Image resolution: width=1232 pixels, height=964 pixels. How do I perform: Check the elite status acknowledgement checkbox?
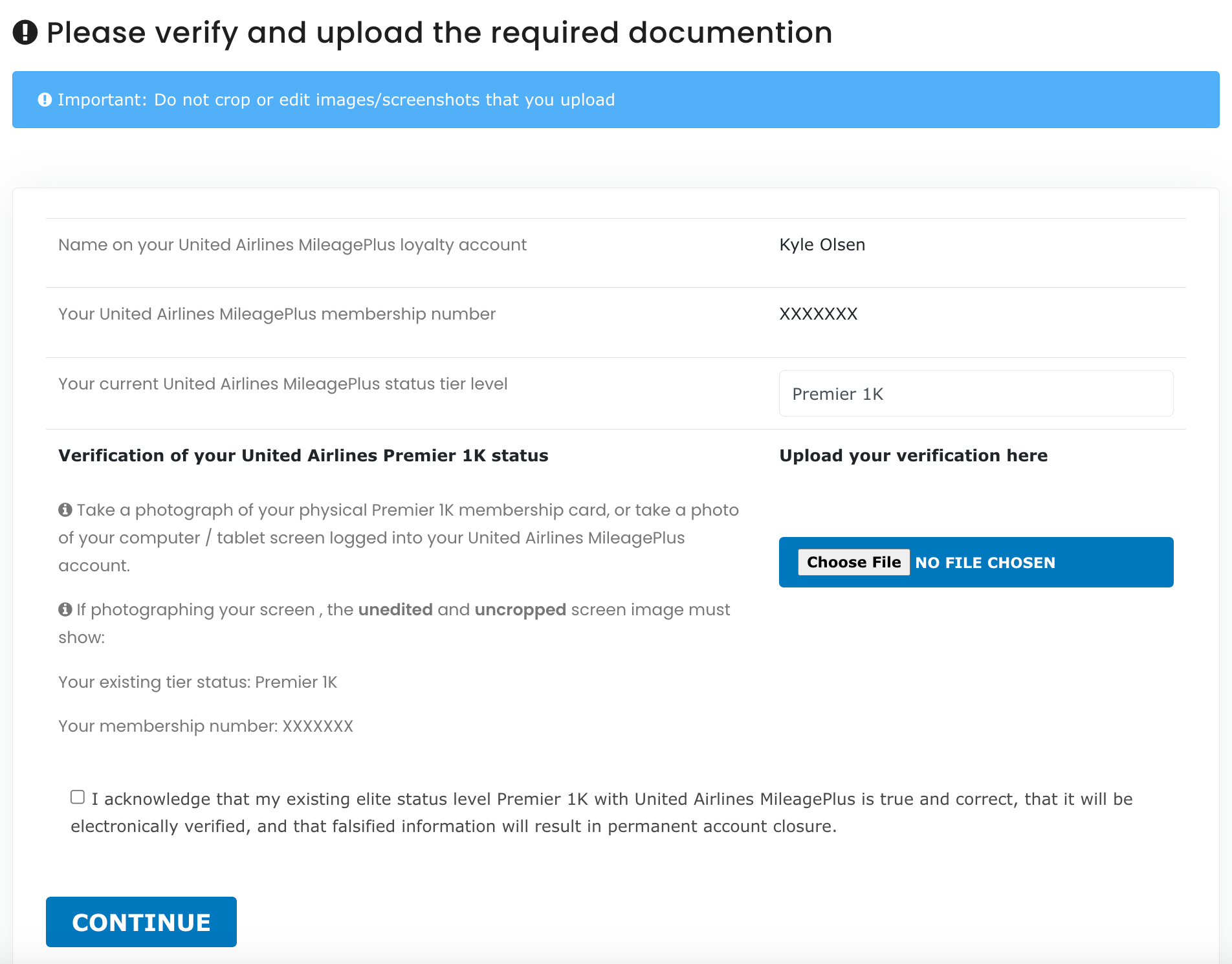78,797
